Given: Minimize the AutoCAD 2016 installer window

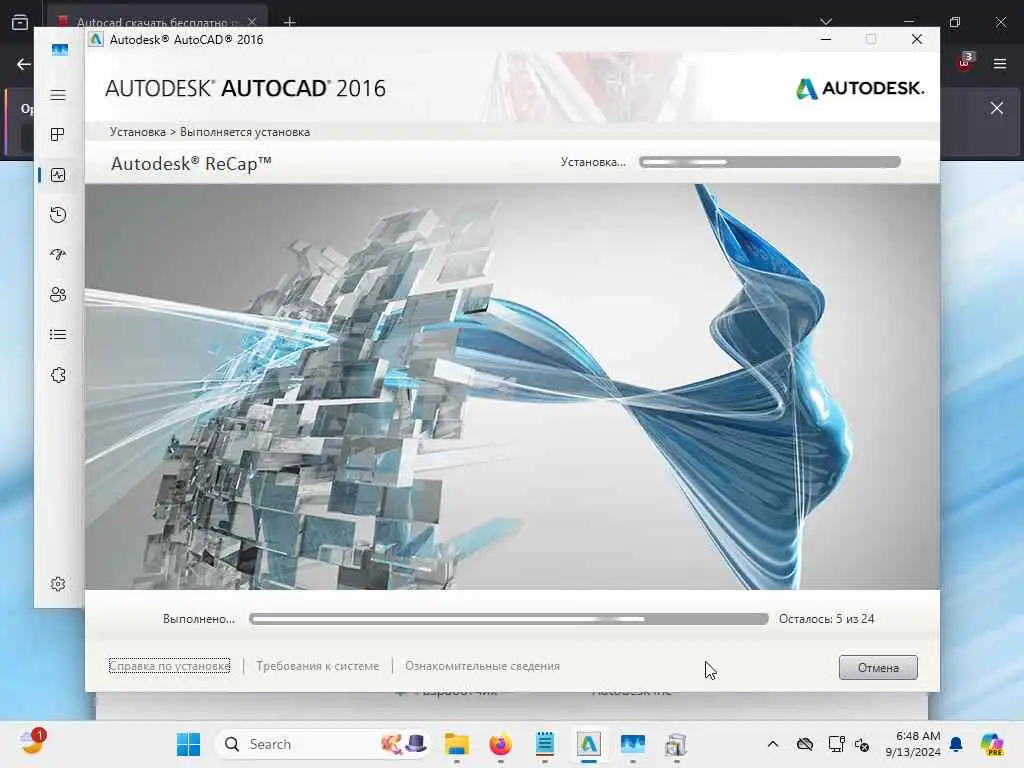Looking at the screenshot, I should click(x=825, y=39).
